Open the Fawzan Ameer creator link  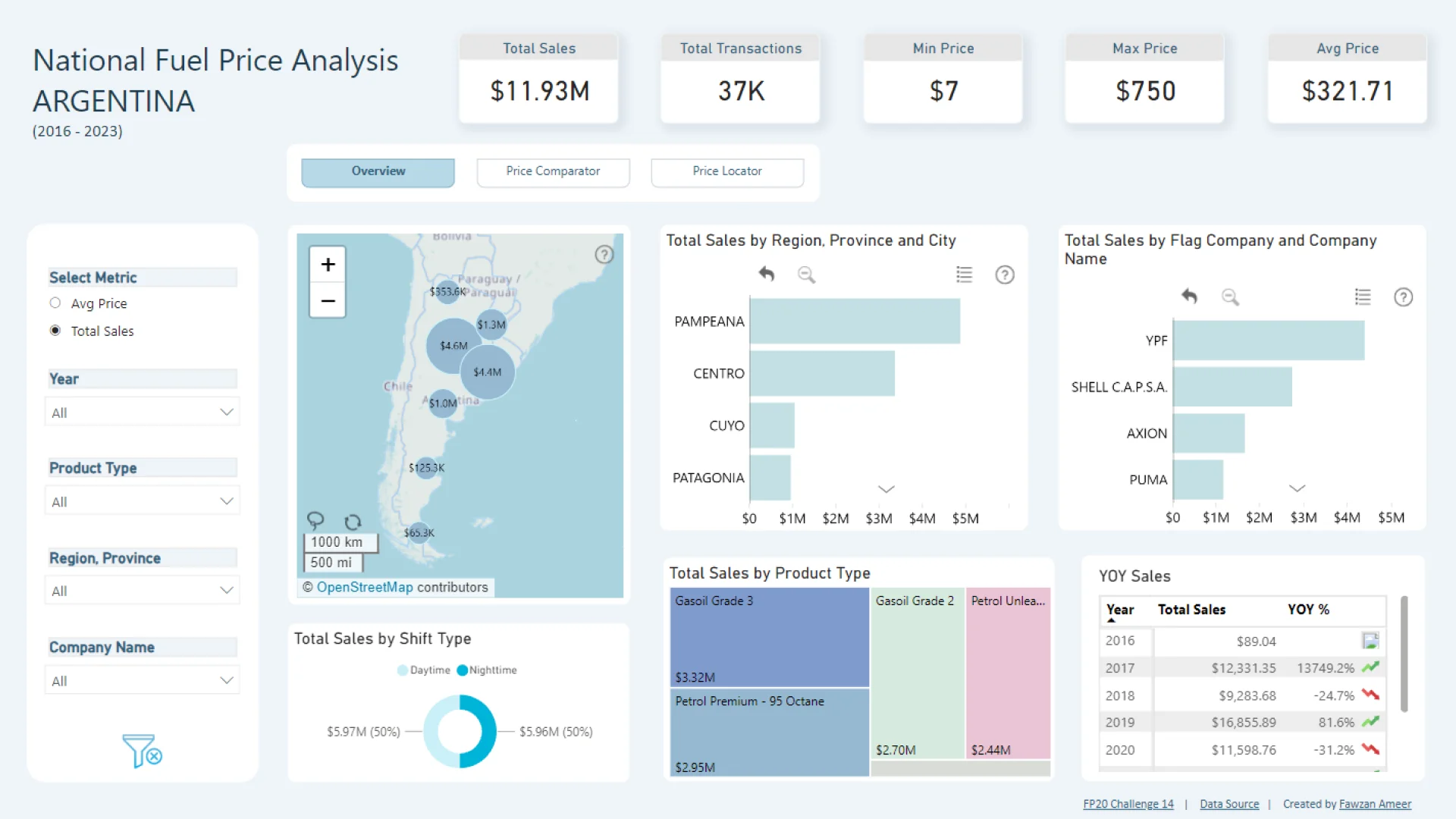pos(1375,804)
